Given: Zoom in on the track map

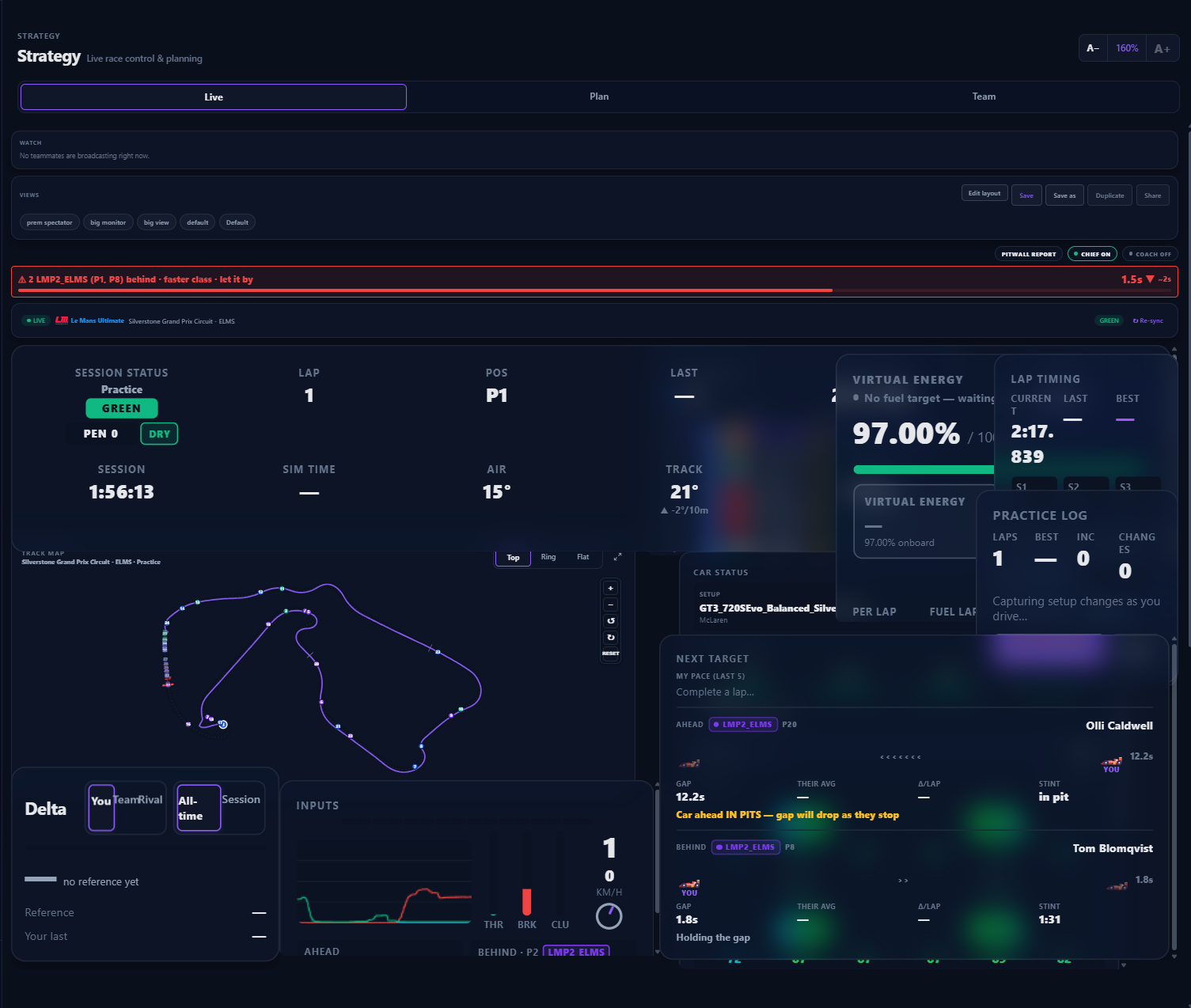Looking at the screenshot, I should 610,588.
